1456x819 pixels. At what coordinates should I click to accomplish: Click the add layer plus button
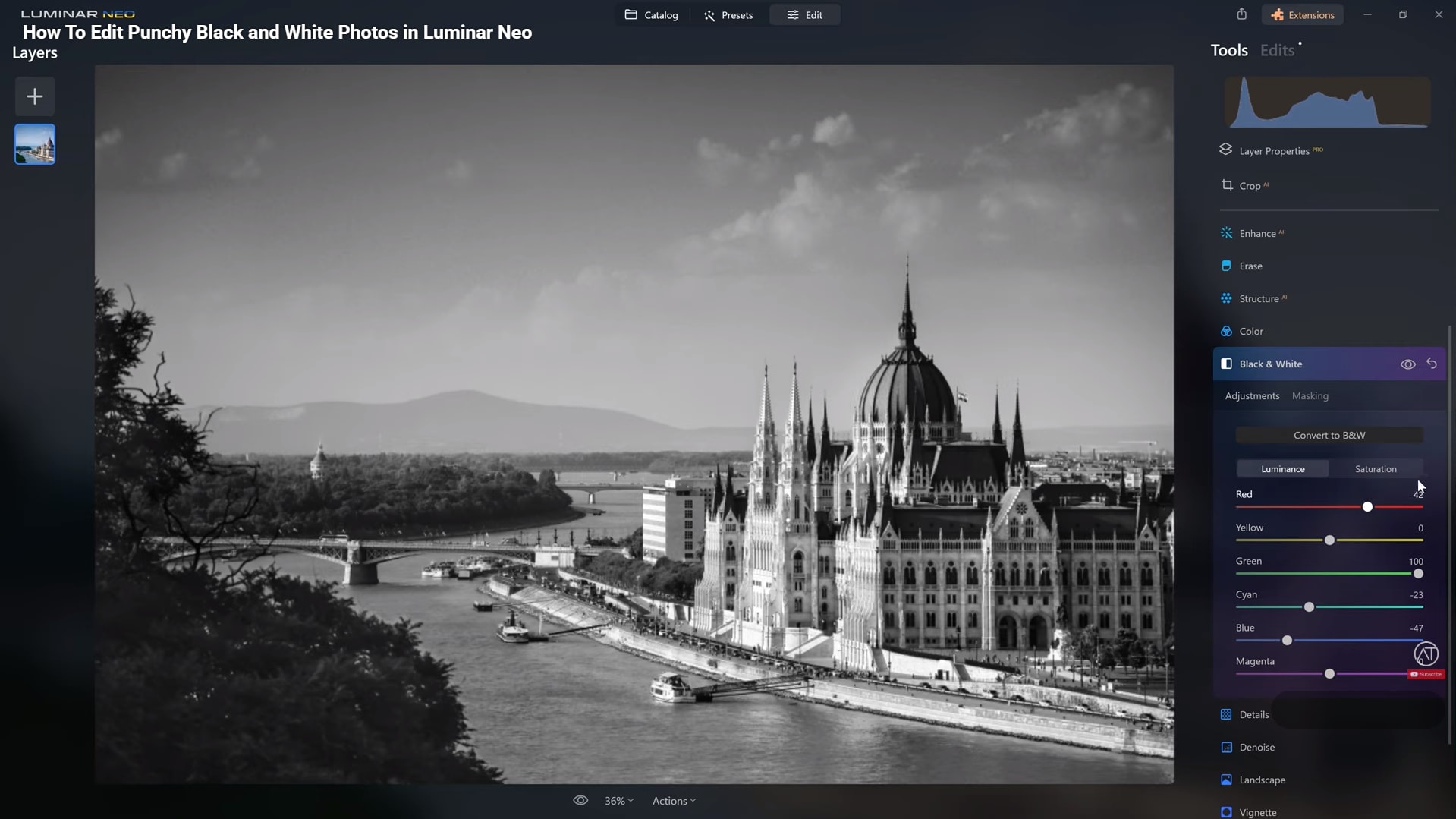[35, 96]
